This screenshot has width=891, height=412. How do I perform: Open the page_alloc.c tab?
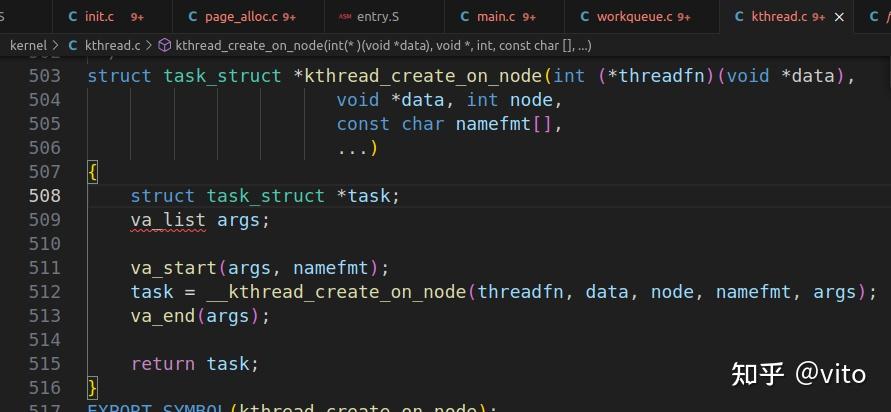point(249,17)
